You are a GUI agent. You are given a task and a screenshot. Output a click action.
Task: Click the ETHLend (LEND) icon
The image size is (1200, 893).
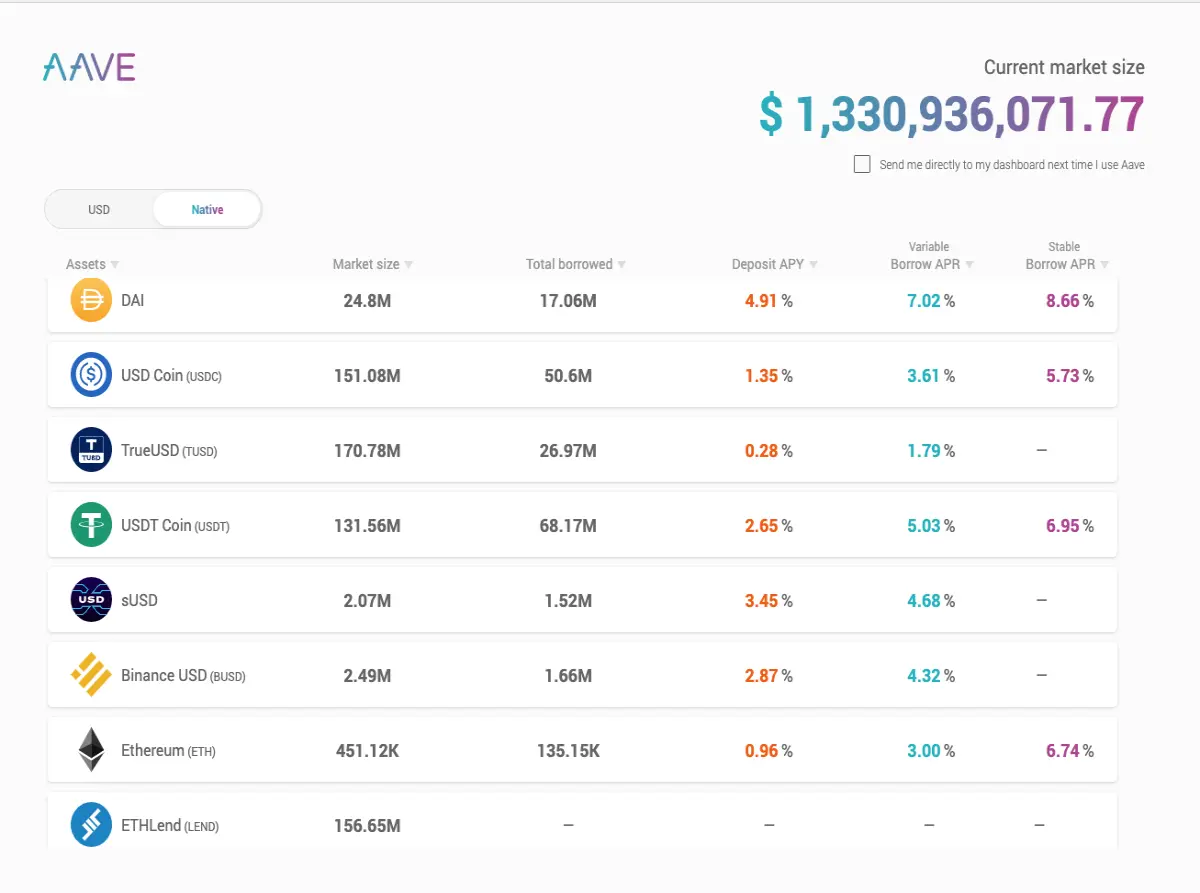point(91,825)
